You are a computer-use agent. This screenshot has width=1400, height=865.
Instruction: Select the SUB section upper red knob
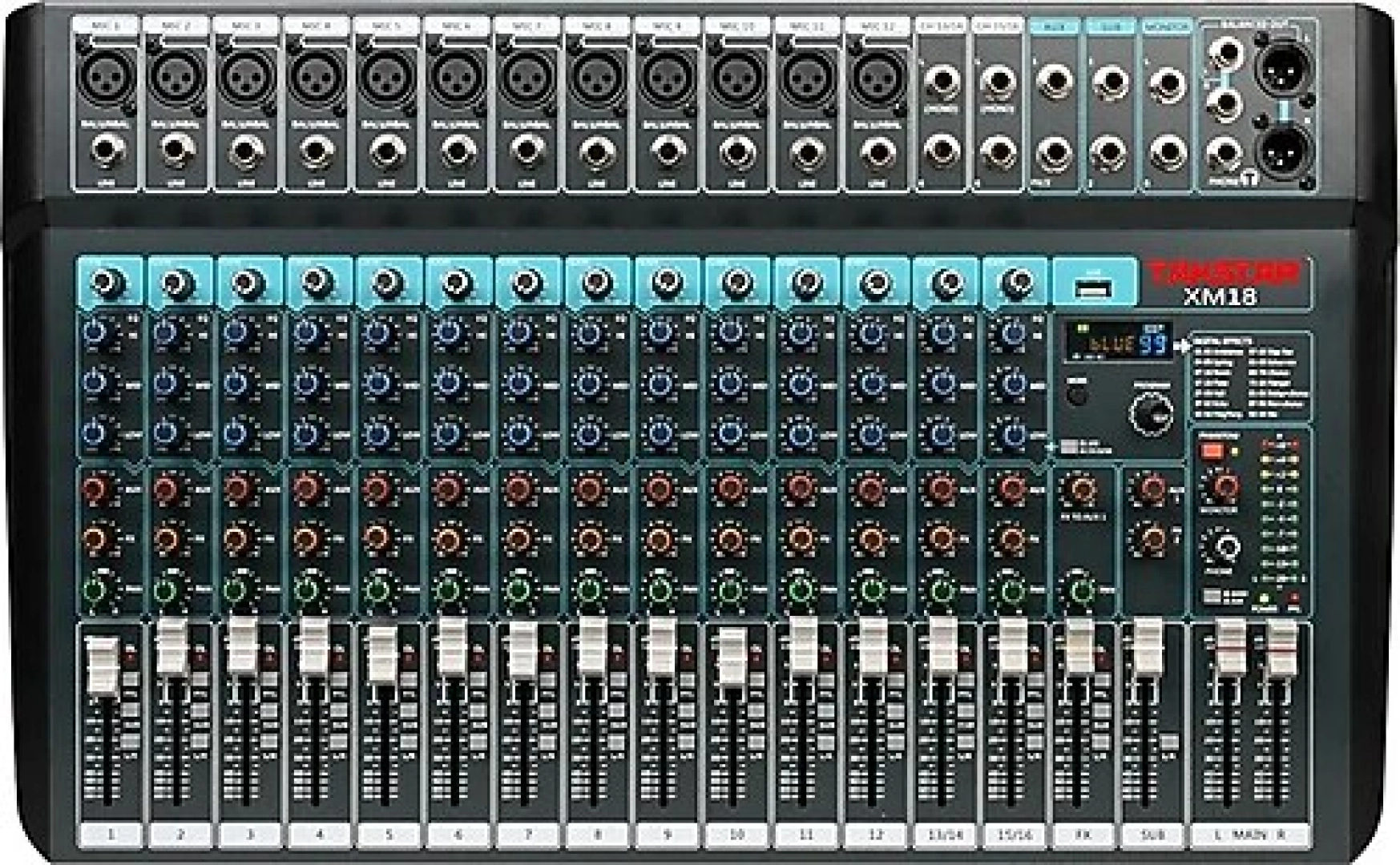(x=1152, y=488)
